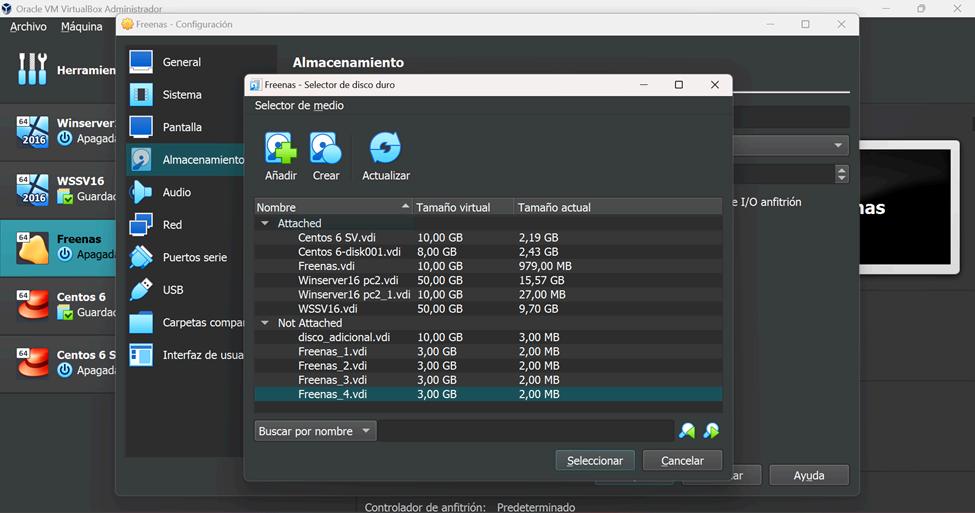Open USB settings icon in sidebar

[141, 290]
